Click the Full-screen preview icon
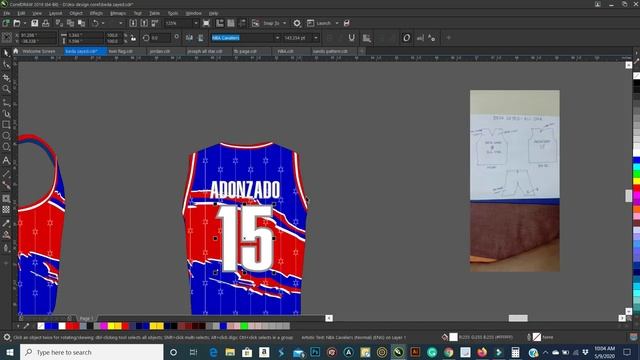Screen dimensions: 640x360 (206, 23)
